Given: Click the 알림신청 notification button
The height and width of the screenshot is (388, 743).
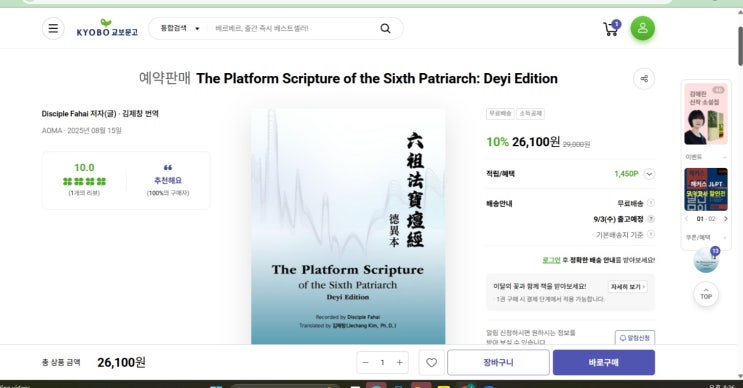Looking at the screenshot, I should click(x=635, y=337).
